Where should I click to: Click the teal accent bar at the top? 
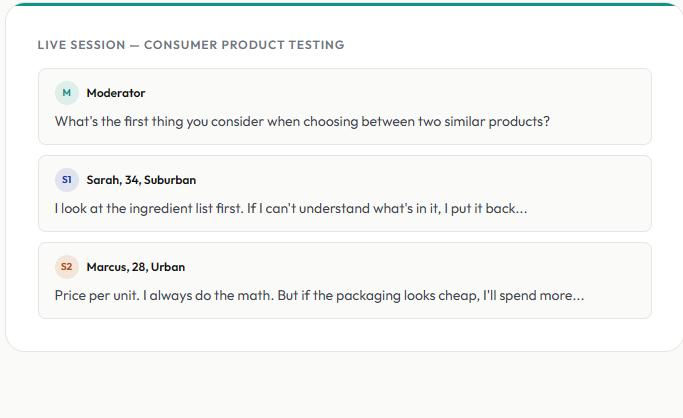pos(341,4)
